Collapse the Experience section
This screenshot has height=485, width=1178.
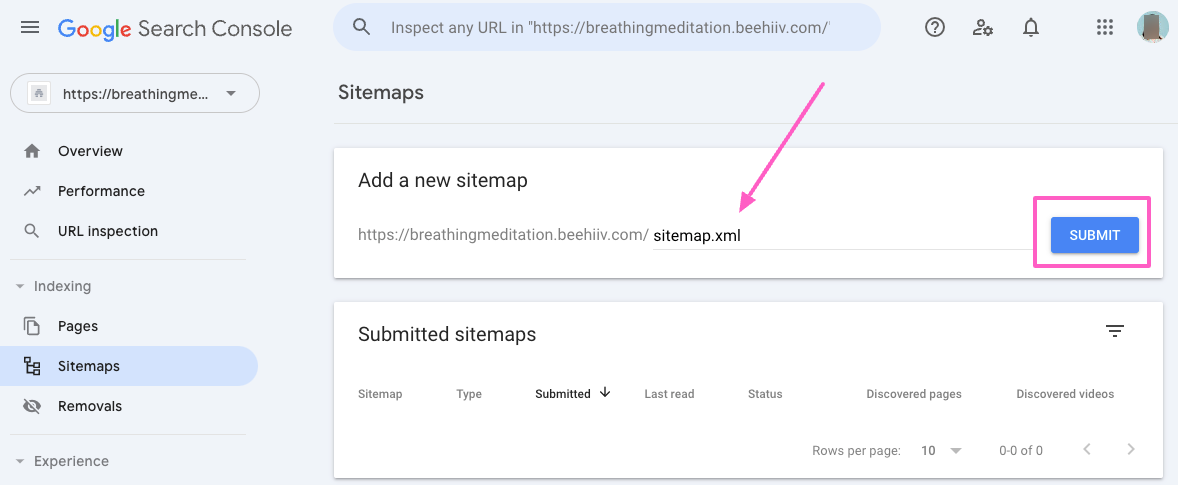[20, 461]
